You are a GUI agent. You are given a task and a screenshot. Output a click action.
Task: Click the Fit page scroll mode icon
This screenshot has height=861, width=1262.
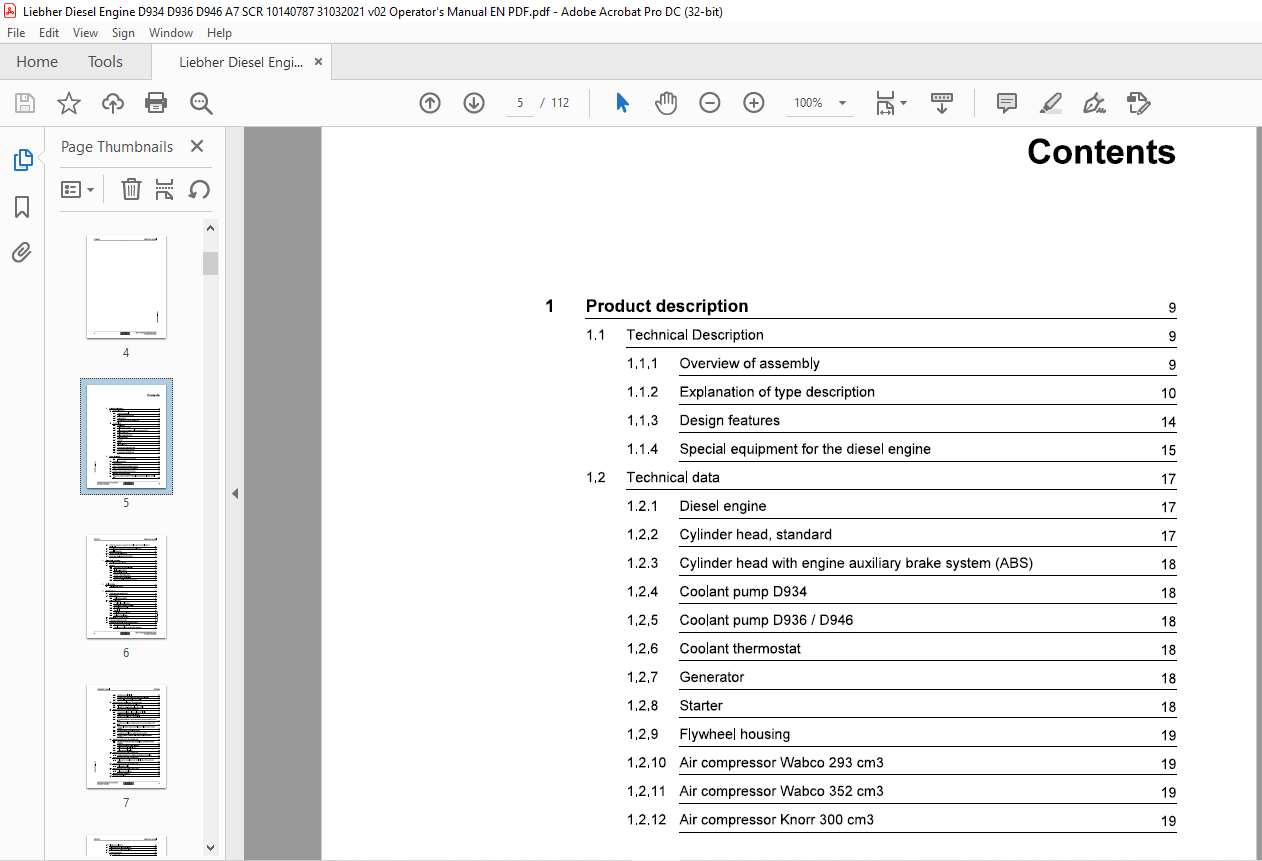tap(885, 103)
